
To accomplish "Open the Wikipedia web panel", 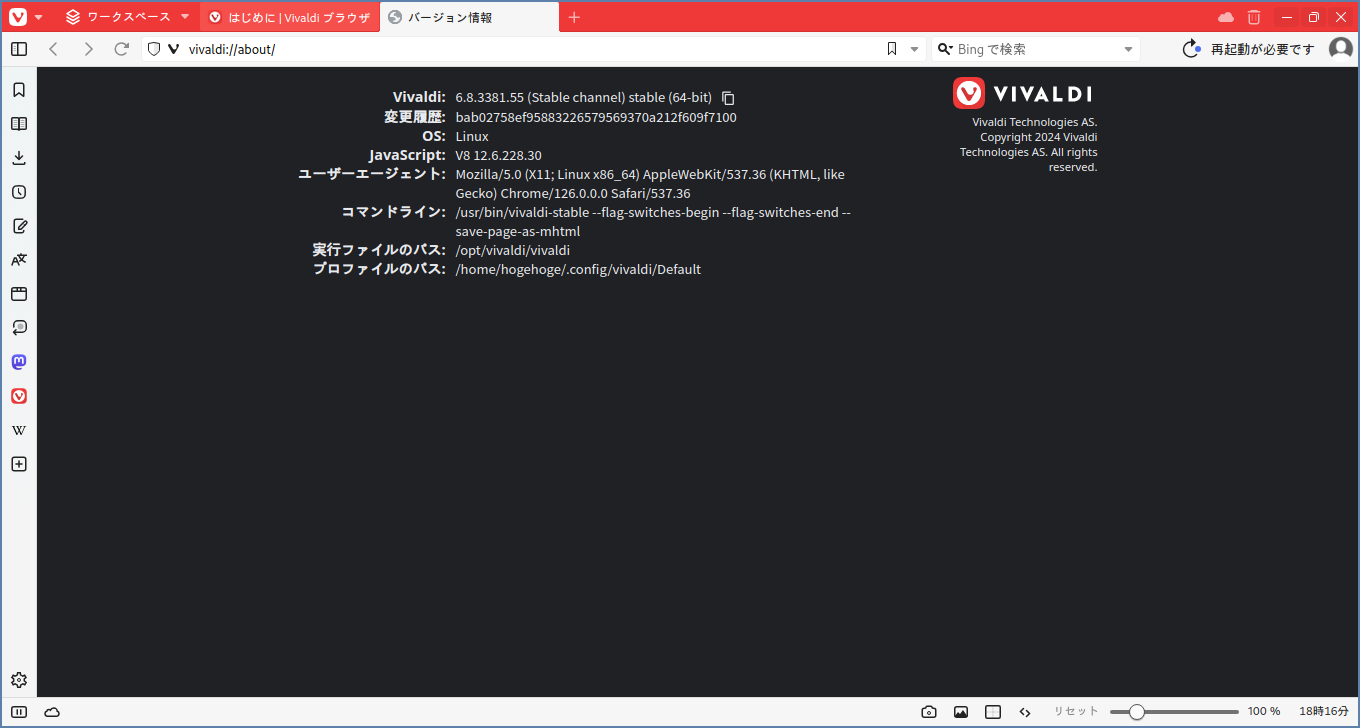I will (18, 430).
